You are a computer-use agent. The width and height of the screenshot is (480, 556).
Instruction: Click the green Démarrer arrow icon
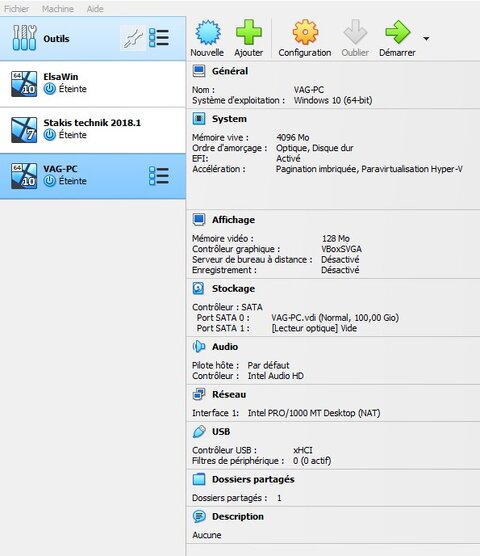click(x=397, y=32)
